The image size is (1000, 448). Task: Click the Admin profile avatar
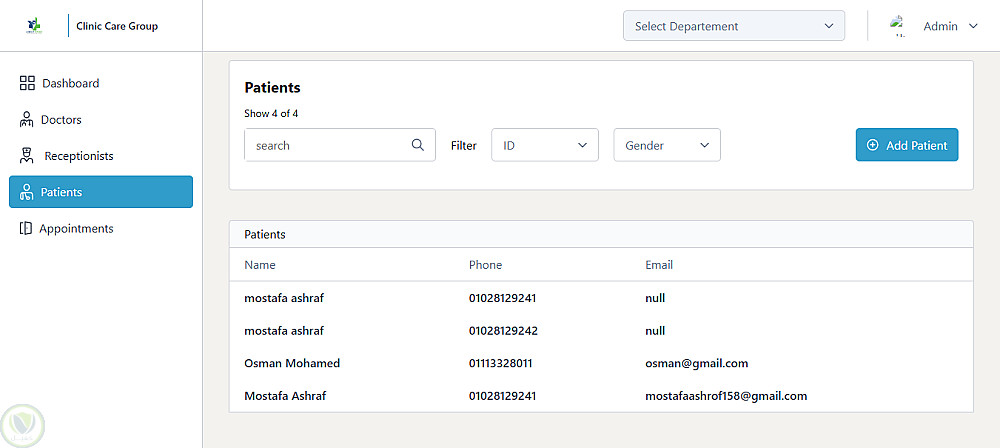(898, 26)
